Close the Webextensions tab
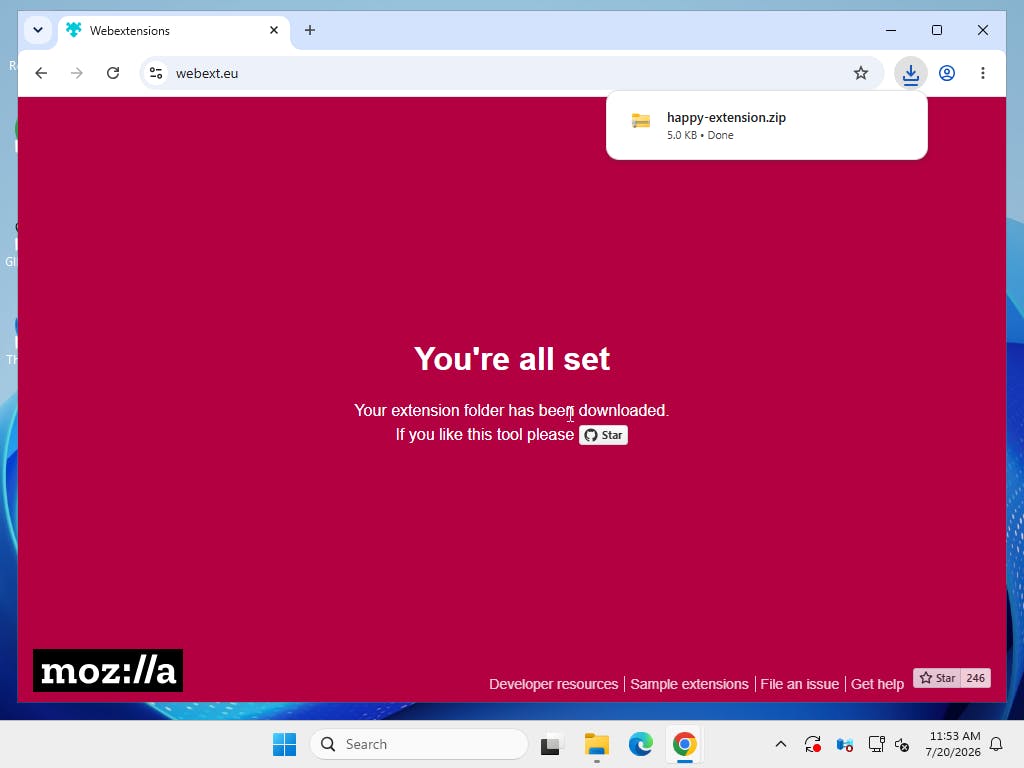 [274, 30]
